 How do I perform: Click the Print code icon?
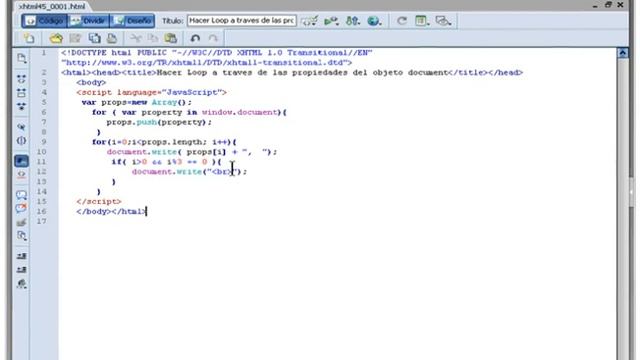coord(112,38)
